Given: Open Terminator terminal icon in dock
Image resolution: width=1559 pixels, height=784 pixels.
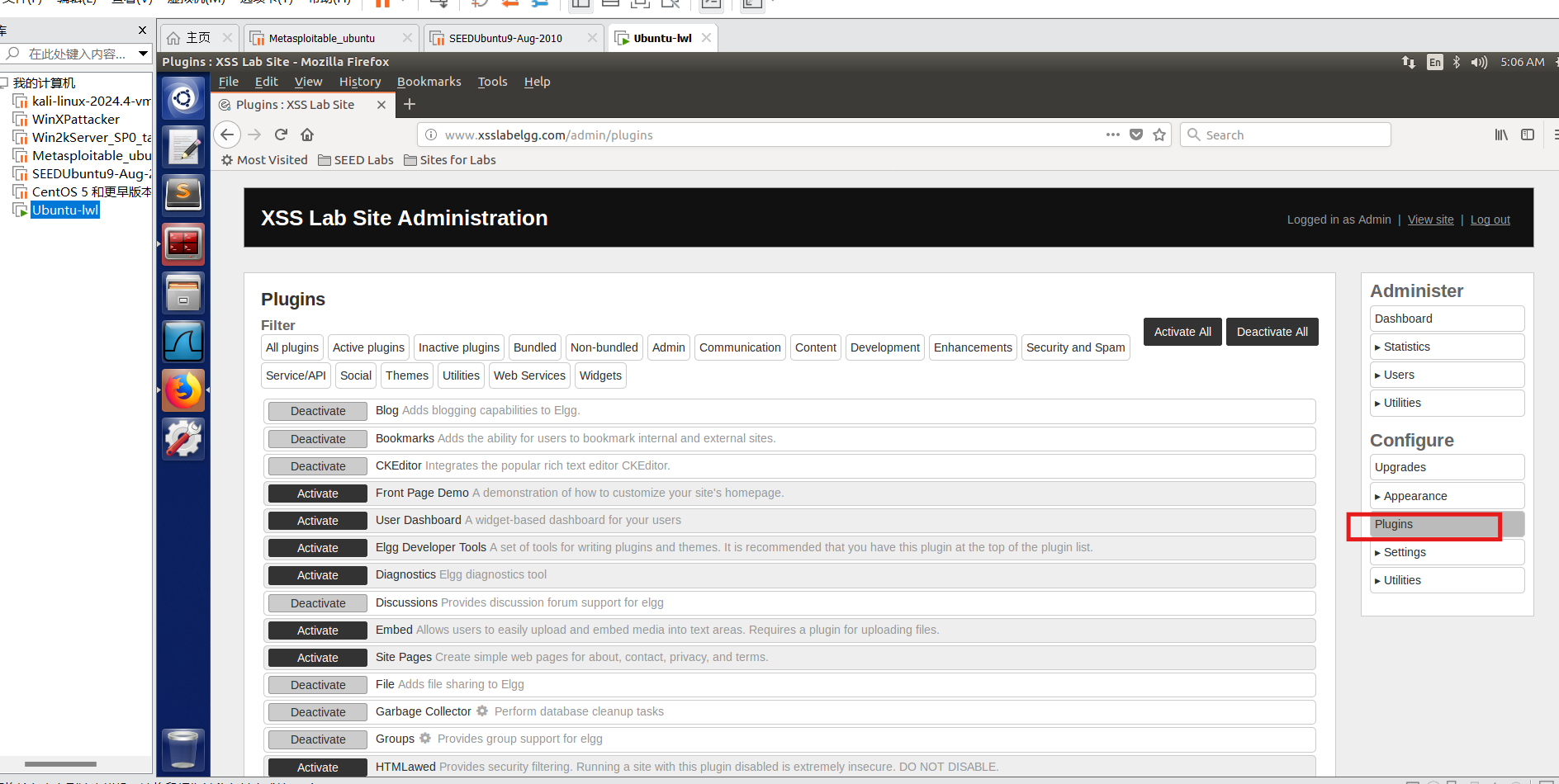Looking at the screenshot, I should click(183, 244).
